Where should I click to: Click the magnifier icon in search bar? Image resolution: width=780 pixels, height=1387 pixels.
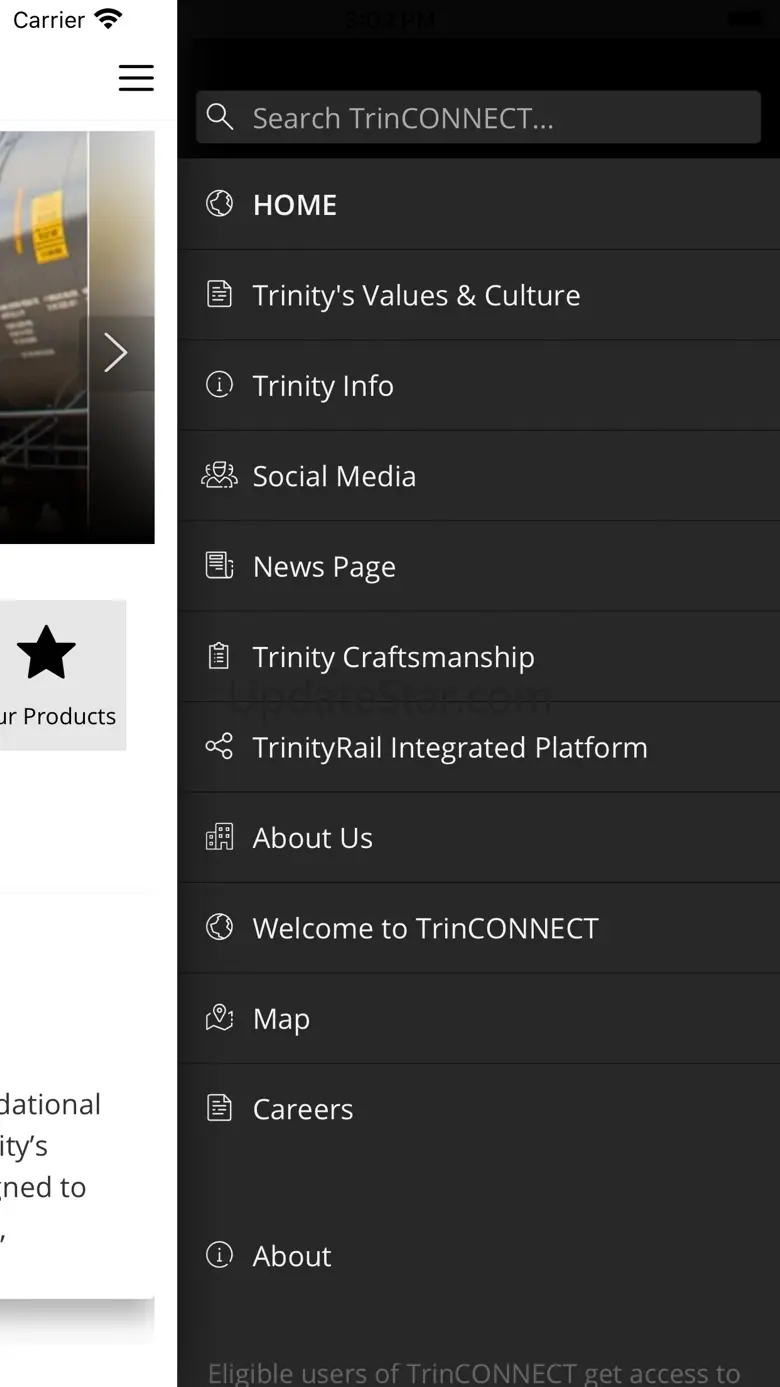pos(220,118)
